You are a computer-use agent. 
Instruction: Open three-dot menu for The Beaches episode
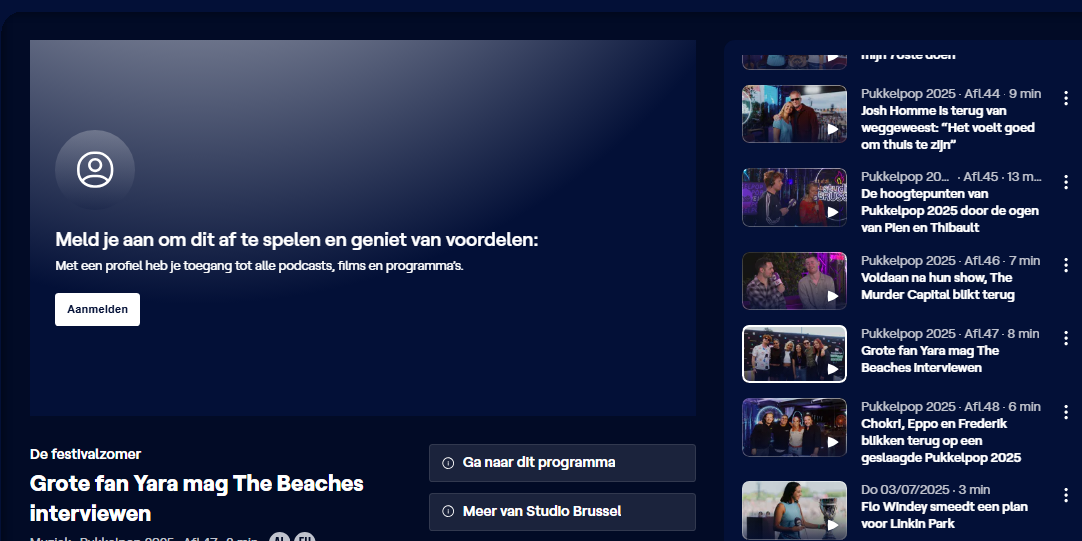[x=1065, y=338]
